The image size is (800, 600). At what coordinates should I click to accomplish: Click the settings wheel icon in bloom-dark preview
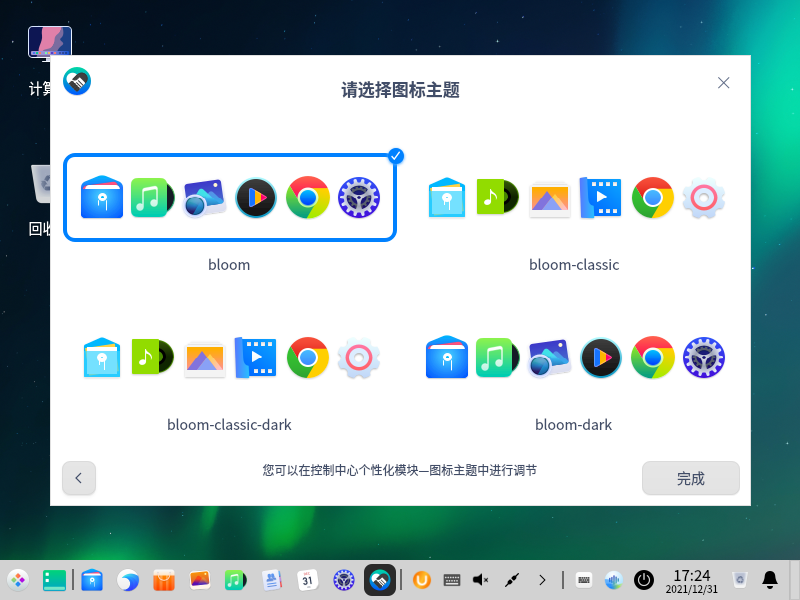[x=704, y=357]
